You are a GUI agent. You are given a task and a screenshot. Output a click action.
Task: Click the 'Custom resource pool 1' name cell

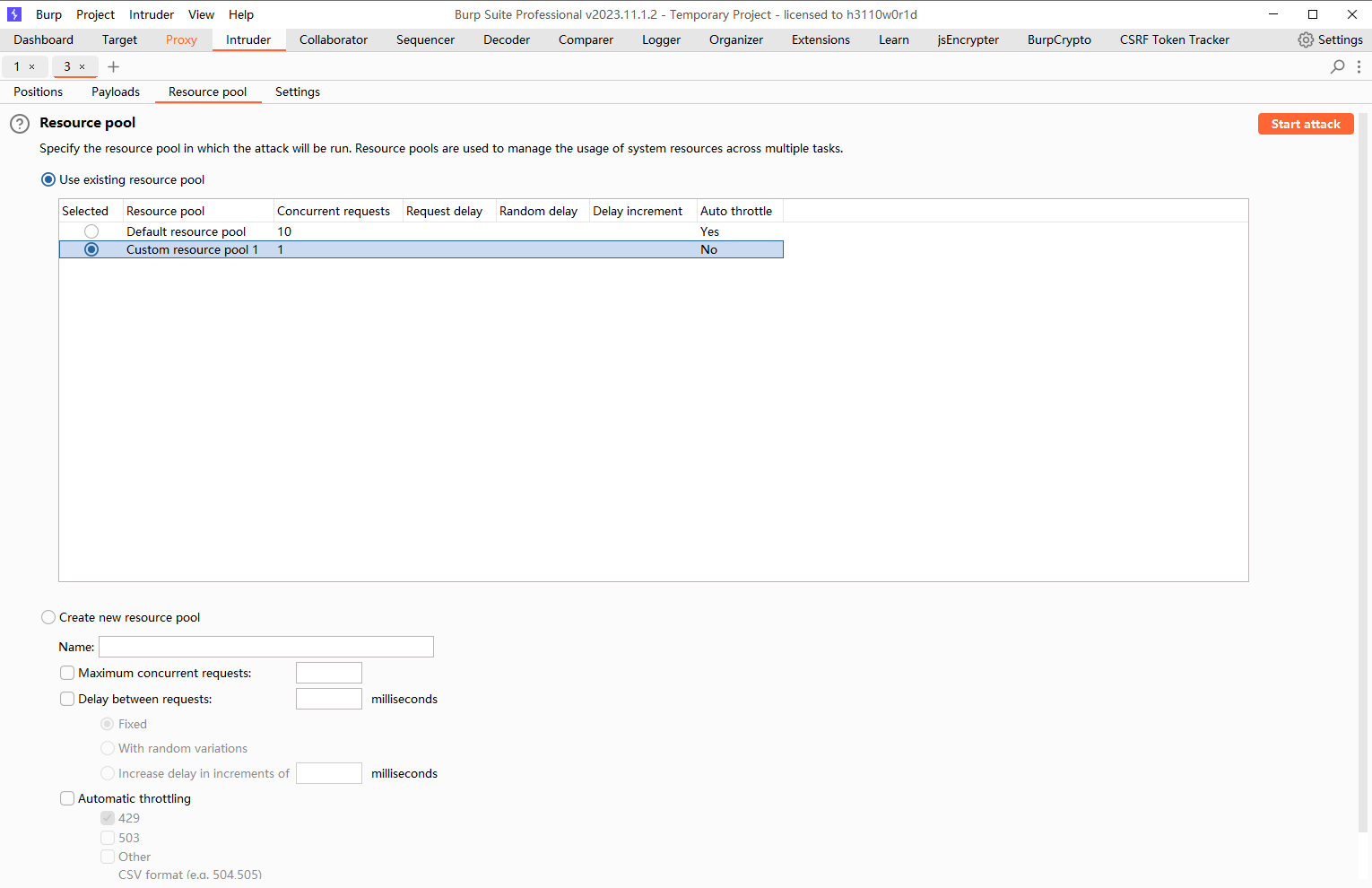click(x=198, y=249)
